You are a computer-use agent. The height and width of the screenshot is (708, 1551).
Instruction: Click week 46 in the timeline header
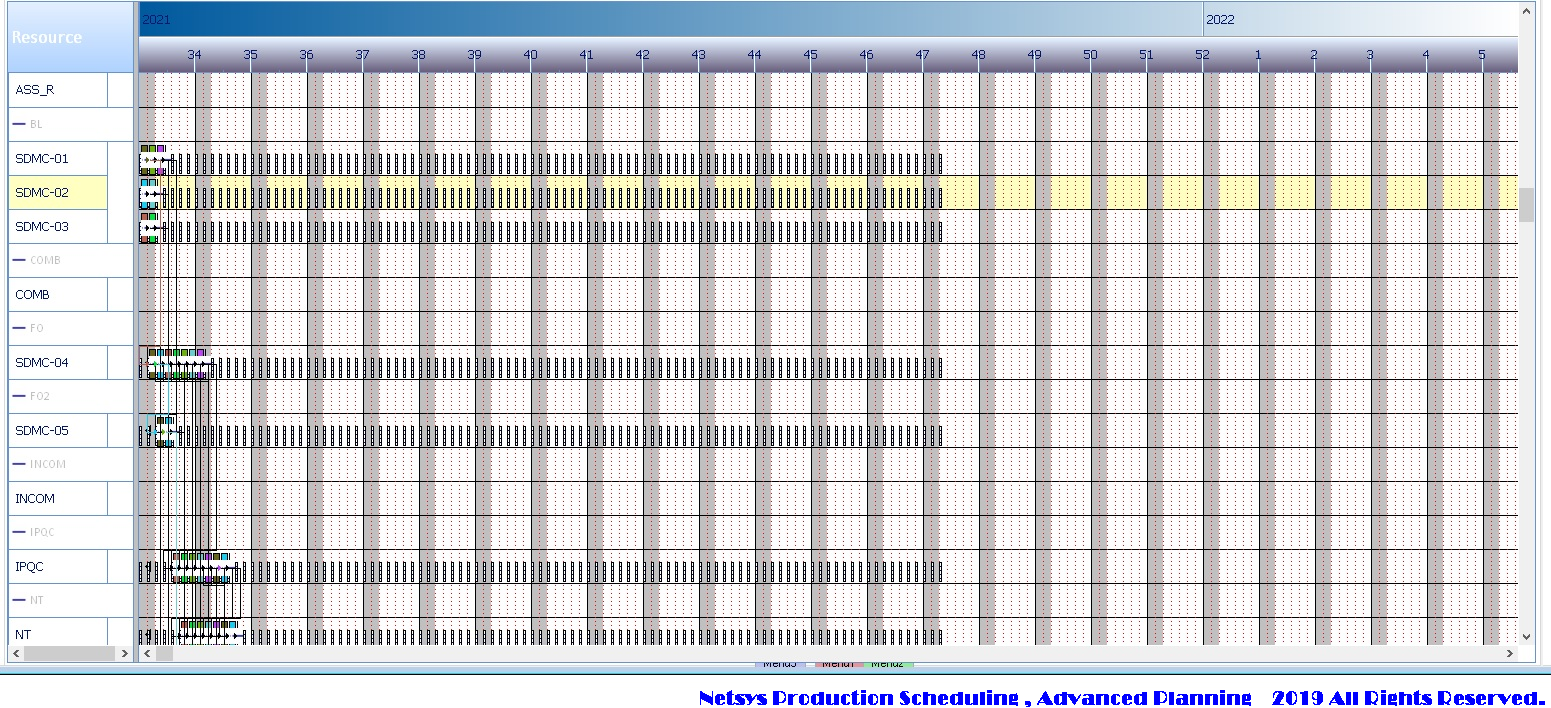pyautogui.click(x=866, y=55)
